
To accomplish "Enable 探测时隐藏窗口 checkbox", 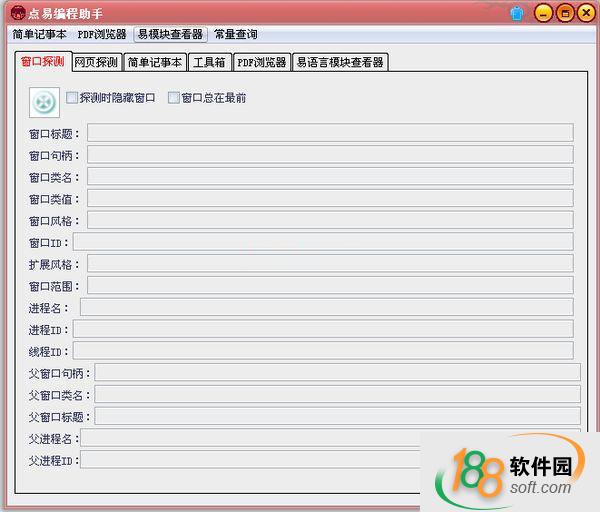I will pyautogui.click(x=72, y=98).
